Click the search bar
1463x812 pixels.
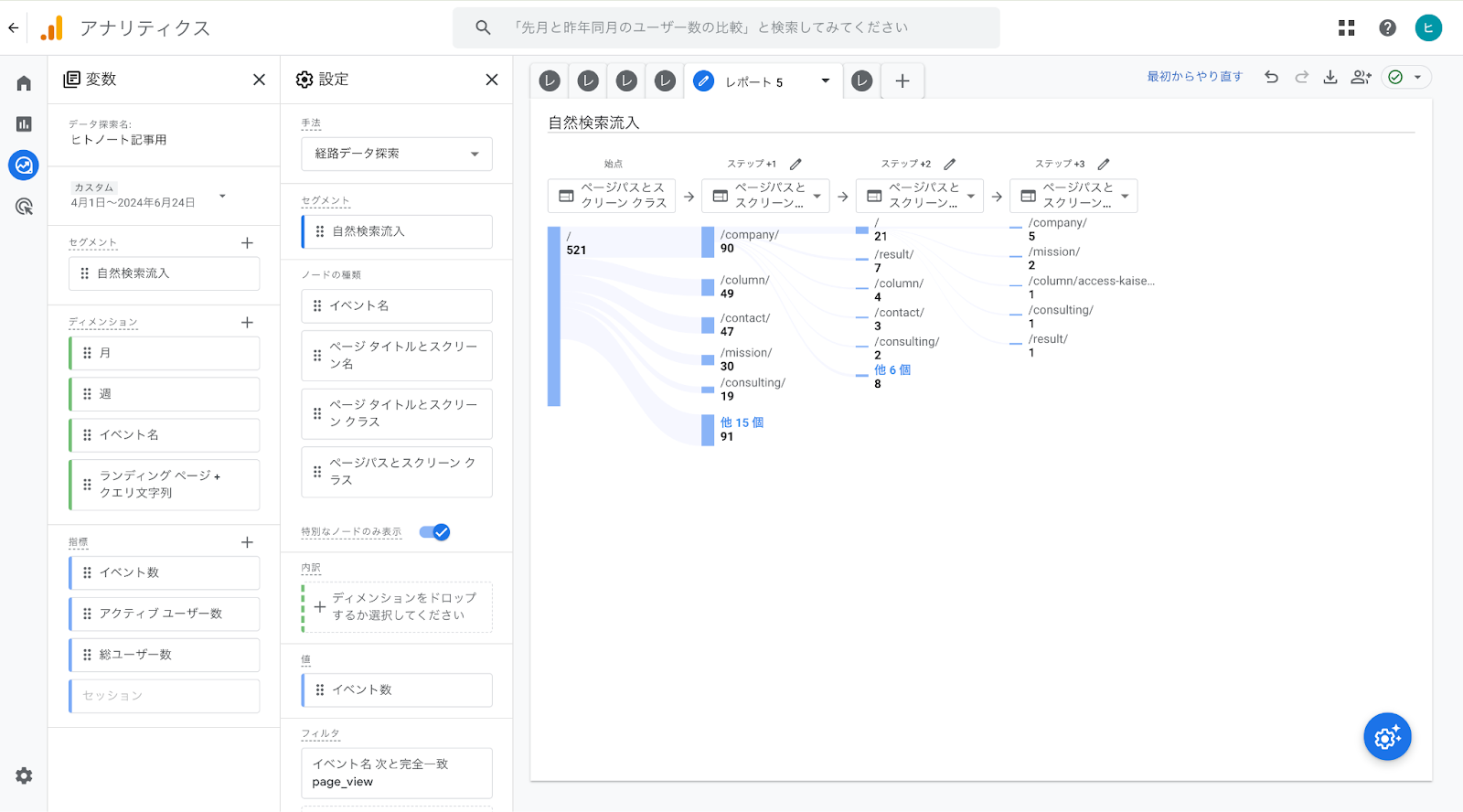pos(726,28)
